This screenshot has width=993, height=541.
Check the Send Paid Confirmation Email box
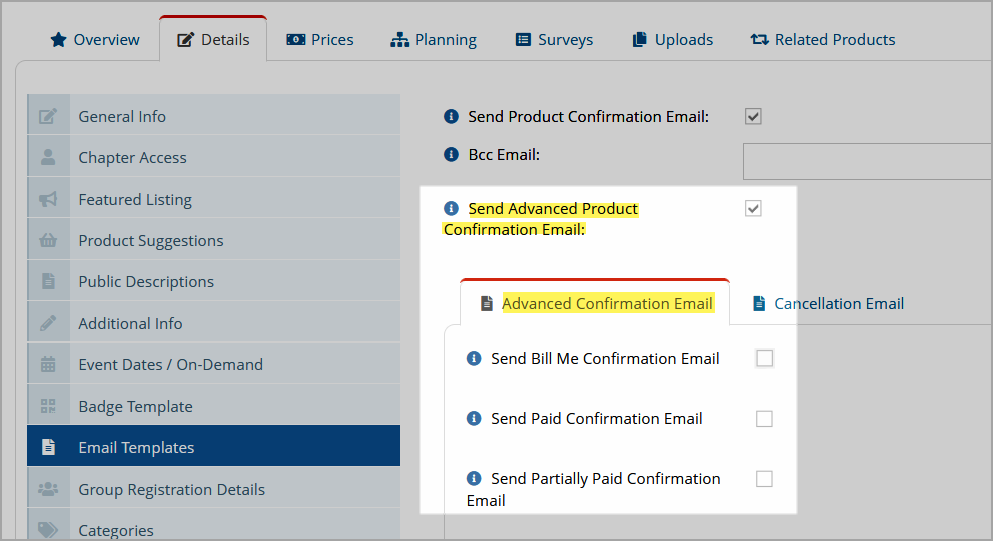pyautogui.click(x=764, y=419)
